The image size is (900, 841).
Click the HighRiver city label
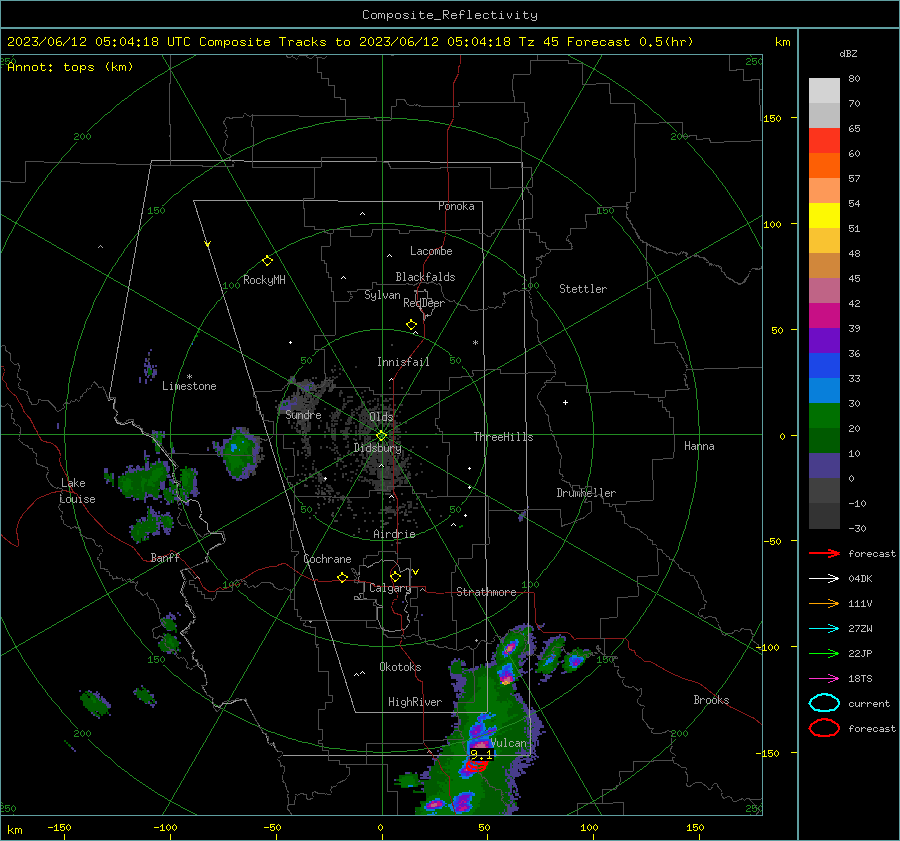pos(415,702)
